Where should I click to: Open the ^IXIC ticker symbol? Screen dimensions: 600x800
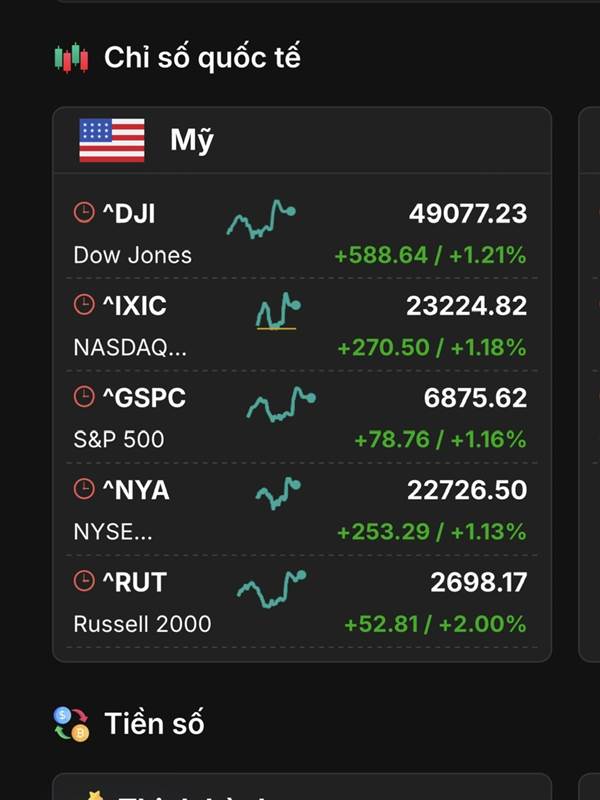click(x=135, y=305)
